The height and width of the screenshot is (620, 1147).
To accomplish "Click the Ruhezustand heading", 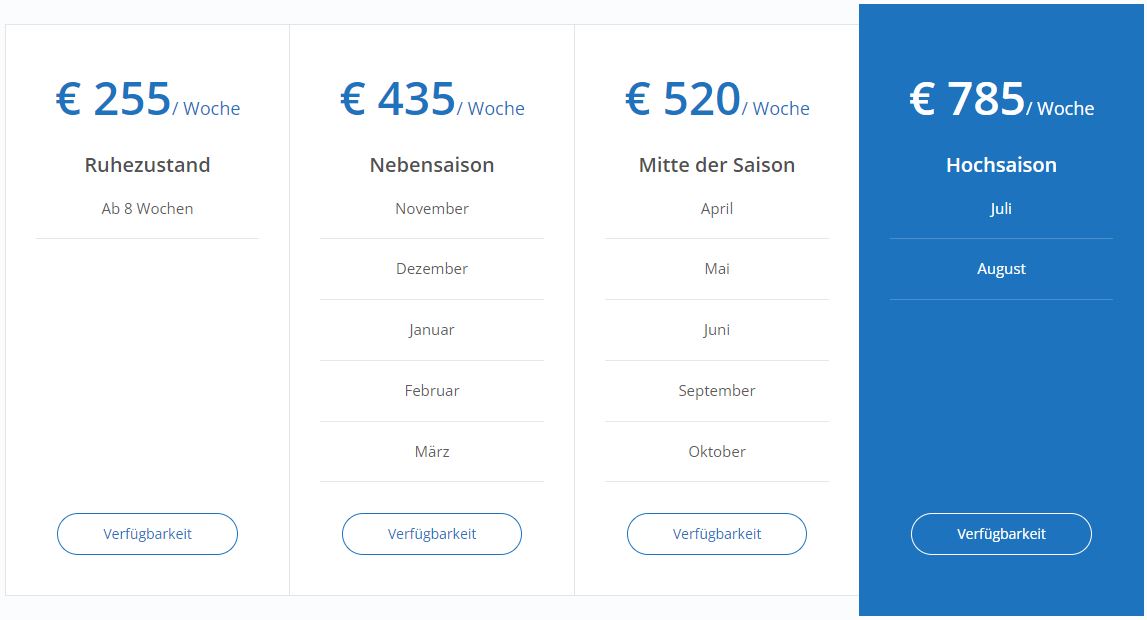I will 147,165.
